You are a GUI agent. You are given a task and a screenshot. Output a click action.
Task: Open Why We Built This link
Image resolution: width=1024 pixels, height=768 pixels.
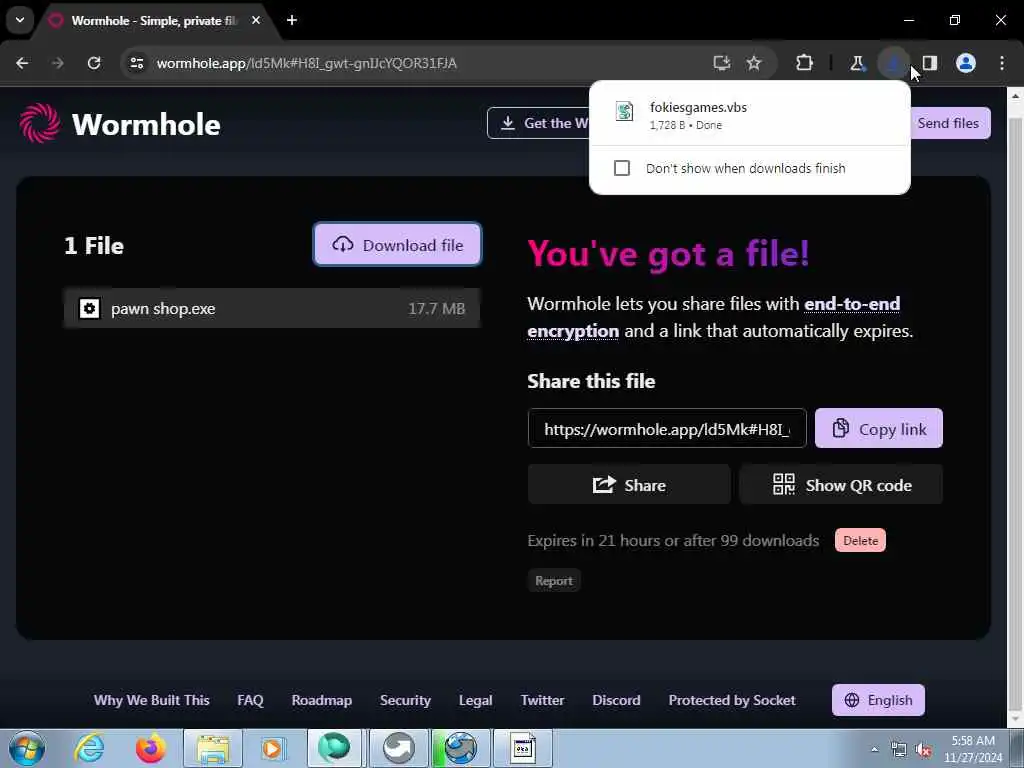pos(152,700)
